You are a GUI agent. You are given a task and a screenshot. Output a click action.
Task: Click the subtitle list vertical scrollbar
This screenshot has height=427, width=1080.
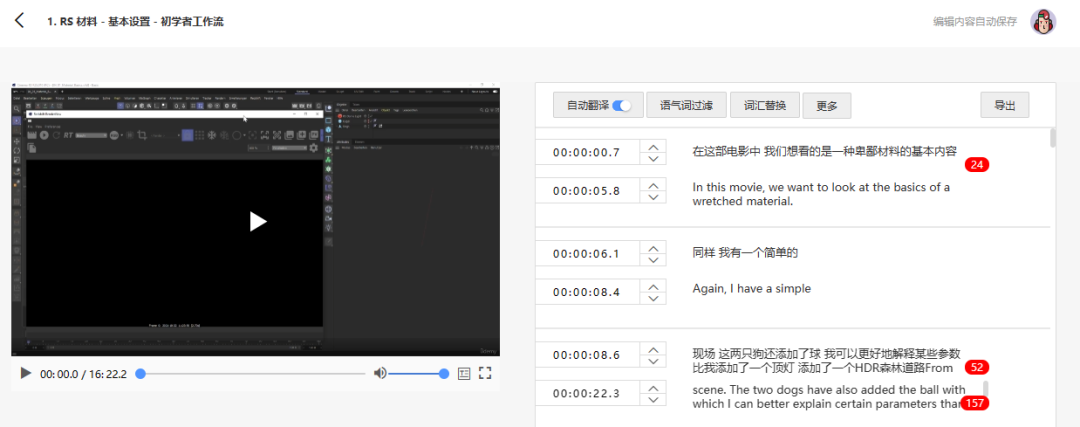[x=1052, y=137]
